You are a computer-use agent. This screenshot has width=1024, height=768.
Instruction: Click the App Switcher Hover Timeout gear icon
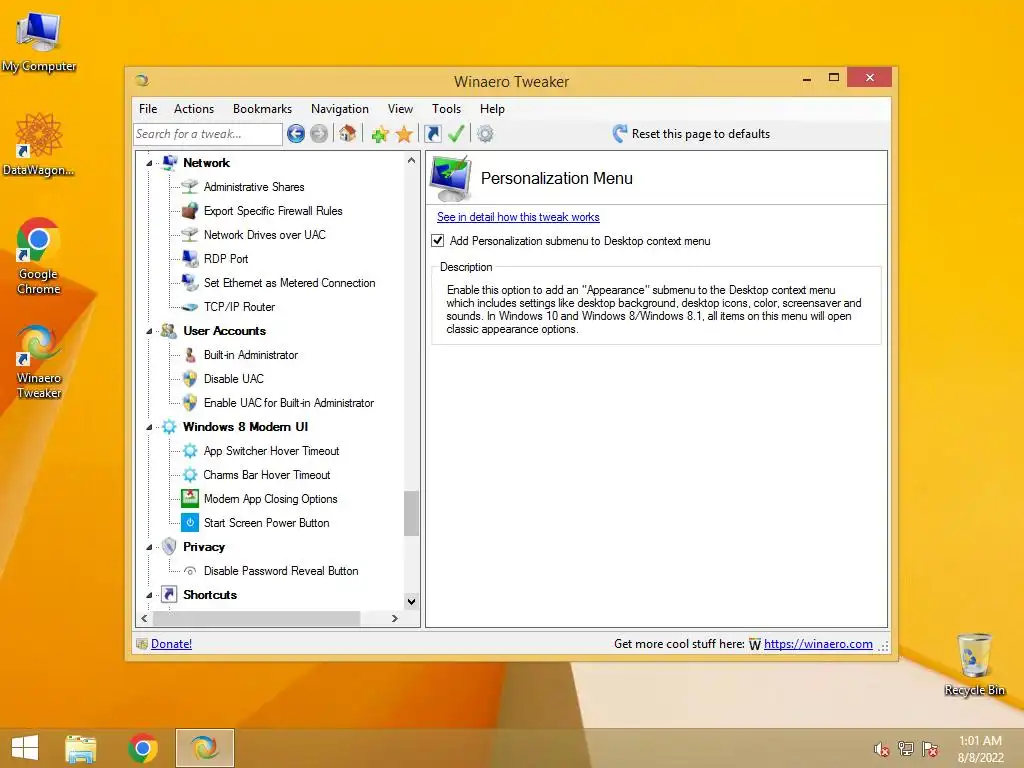point(189,451)
